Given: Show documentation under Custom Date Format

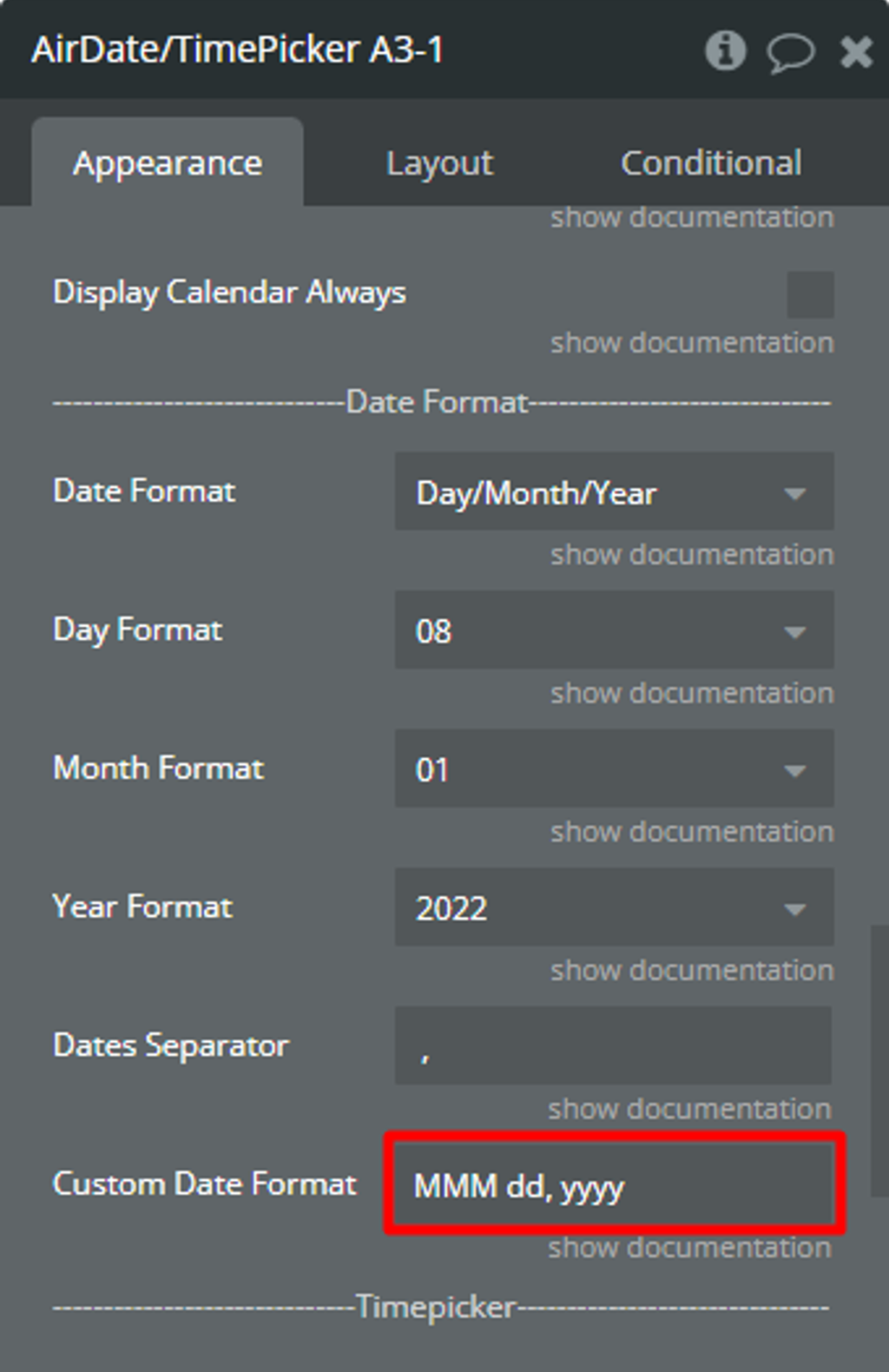Looking at the screenshot, I should (x=689, y=1248).
